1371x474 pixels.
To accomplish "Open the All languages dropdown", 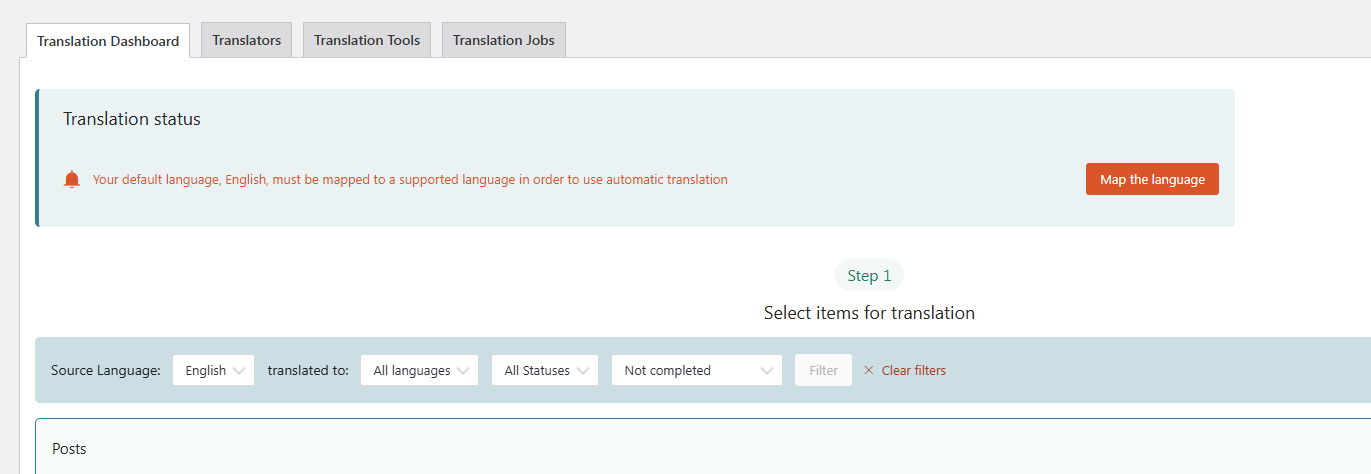I will tap(419, 370).
